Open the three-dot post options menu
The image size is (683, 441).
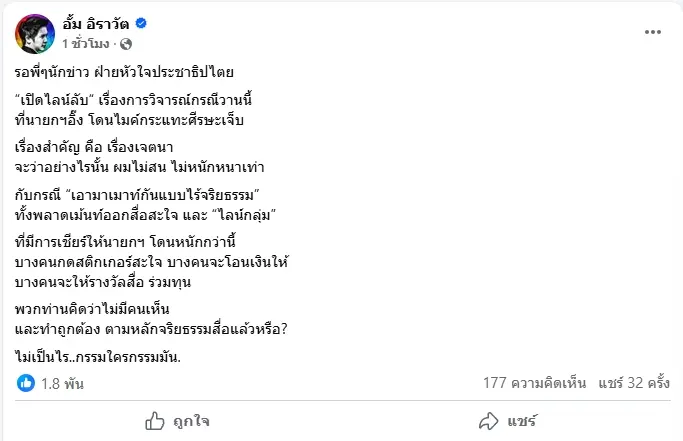(x=652, y=31)
